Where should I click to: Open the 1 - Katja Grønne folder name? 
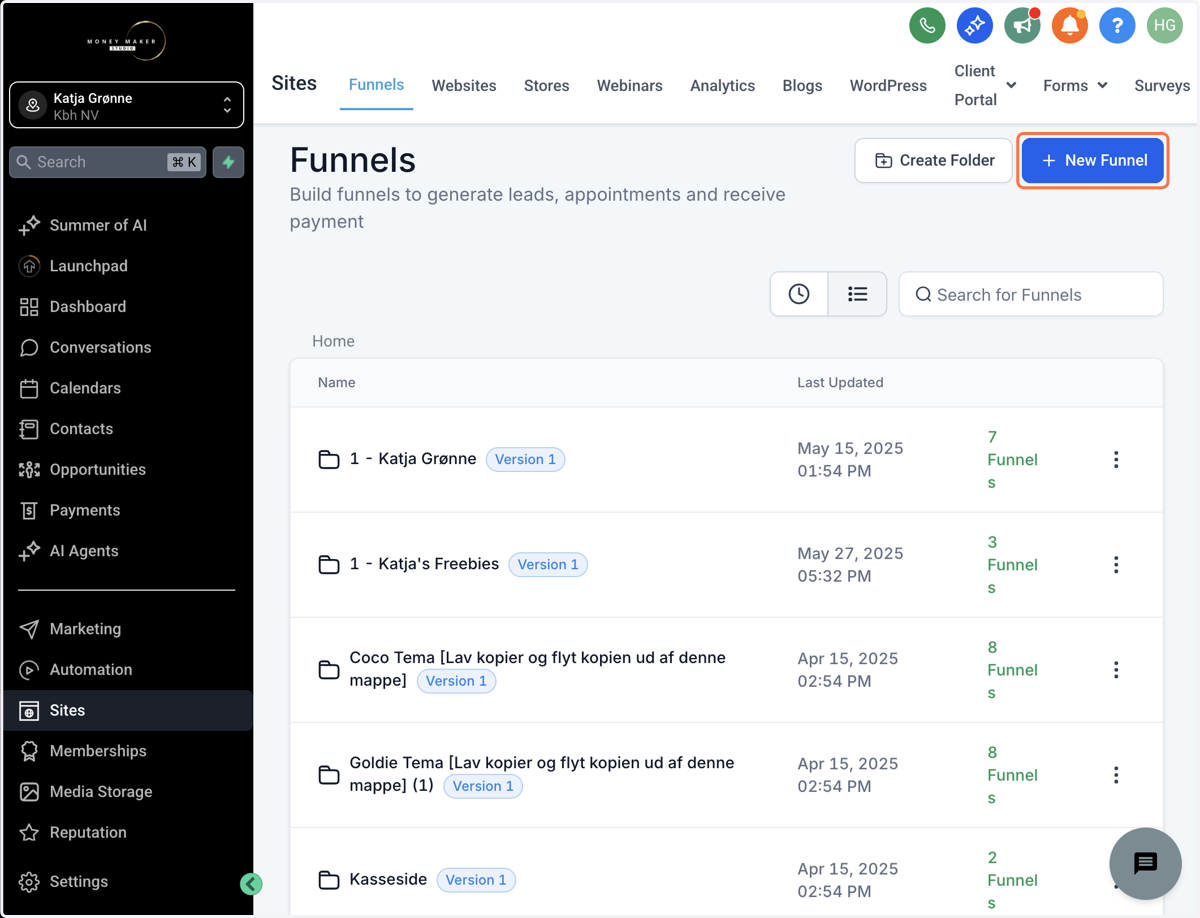click(x=413, y=459)
